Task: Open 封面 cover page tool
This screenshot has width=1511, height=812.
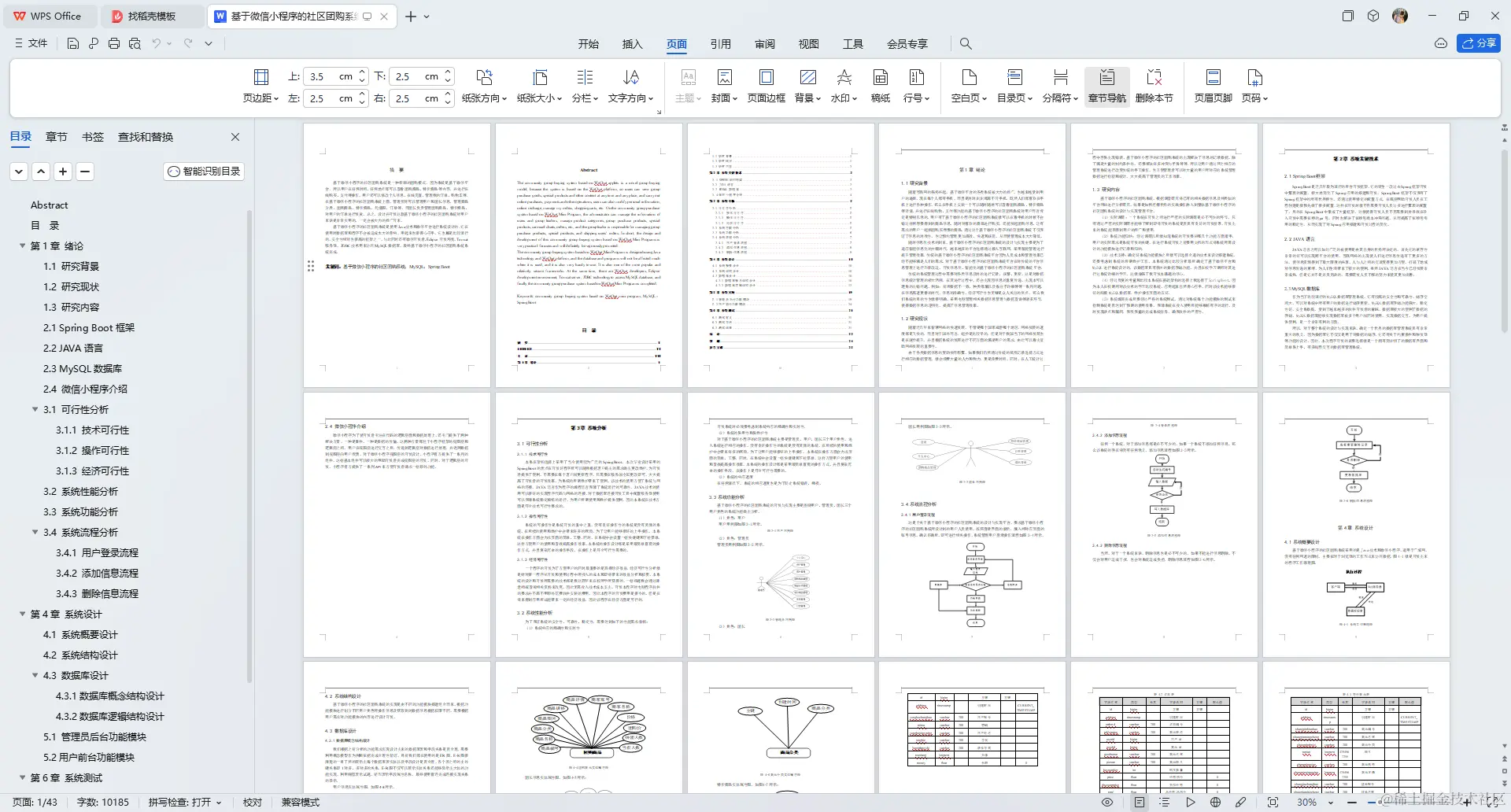Action: click(x=724, y=86)
